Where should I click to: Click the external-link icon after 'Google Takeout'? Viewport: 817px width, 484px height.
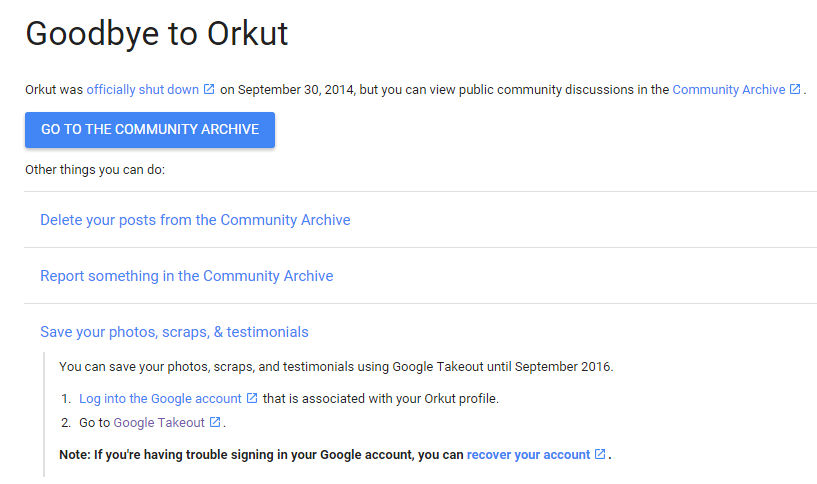tap(215, 422)
